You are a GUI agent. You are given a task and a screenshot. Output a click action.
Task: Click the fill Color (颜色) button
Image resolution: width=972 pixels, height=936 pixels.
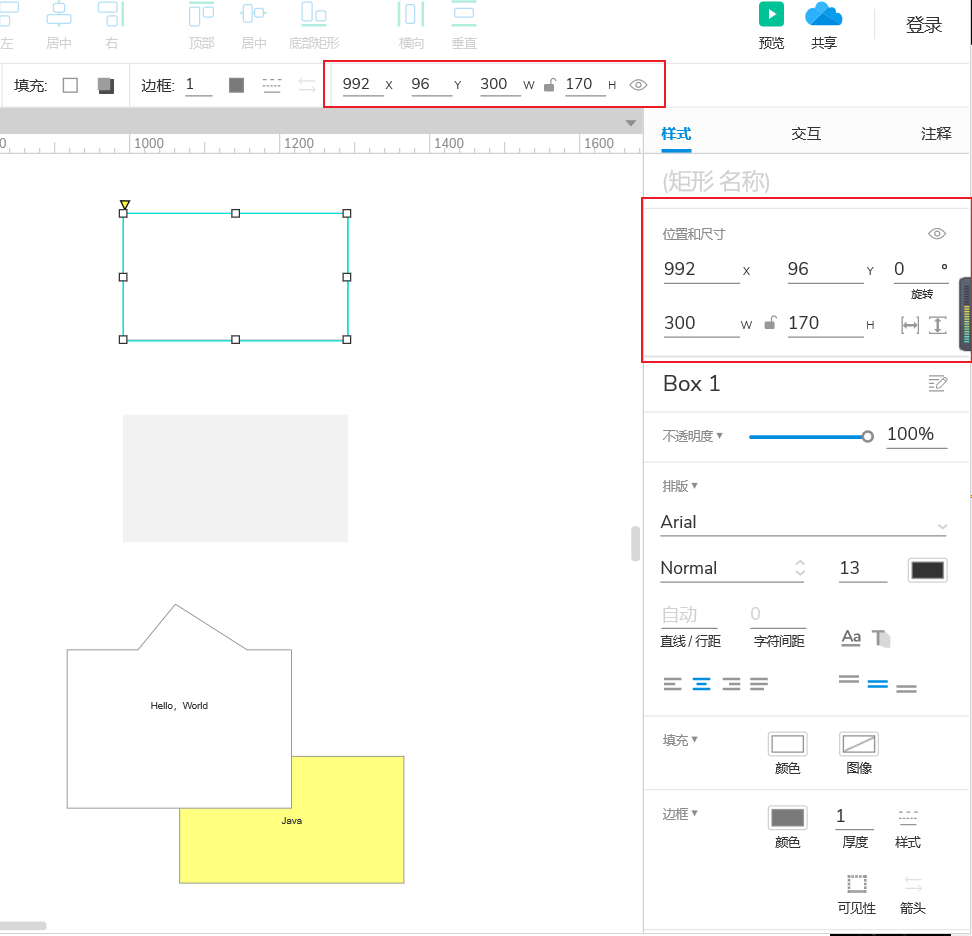point(787,744)
